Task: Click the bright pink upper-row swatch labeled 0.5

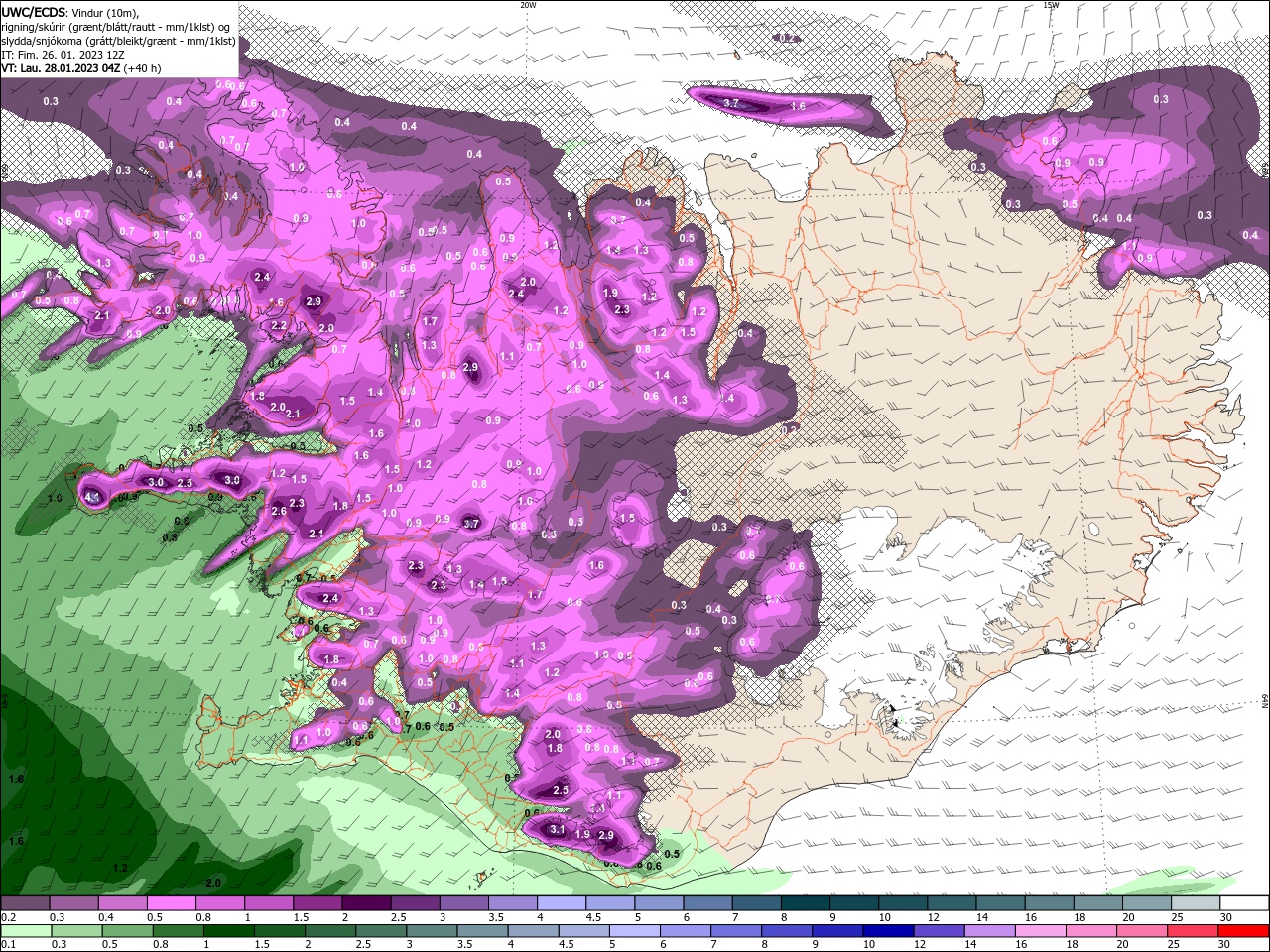Action: click(172, 903)
